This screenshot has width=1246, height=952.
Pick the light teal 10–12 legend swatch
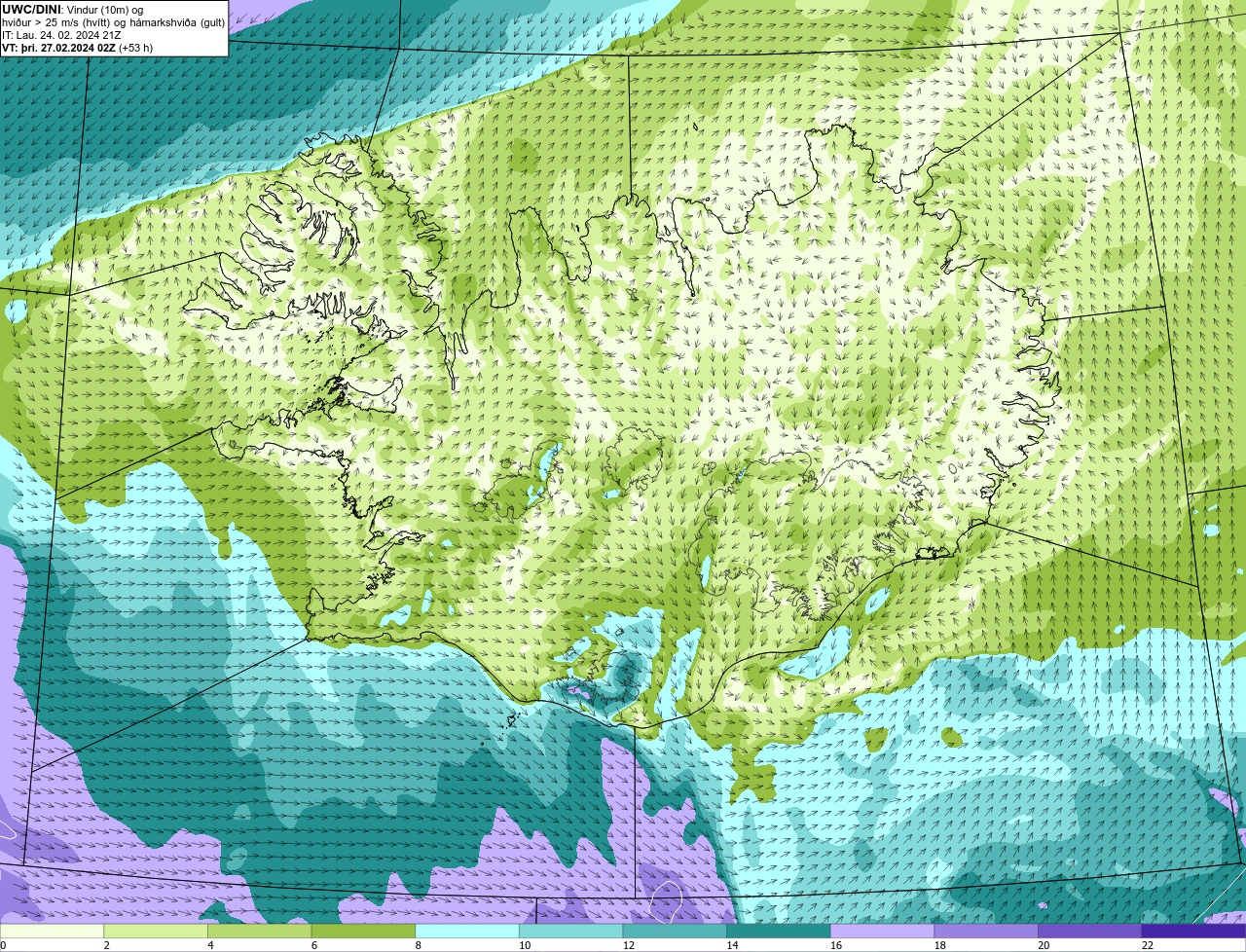click(x=570, y=931)
